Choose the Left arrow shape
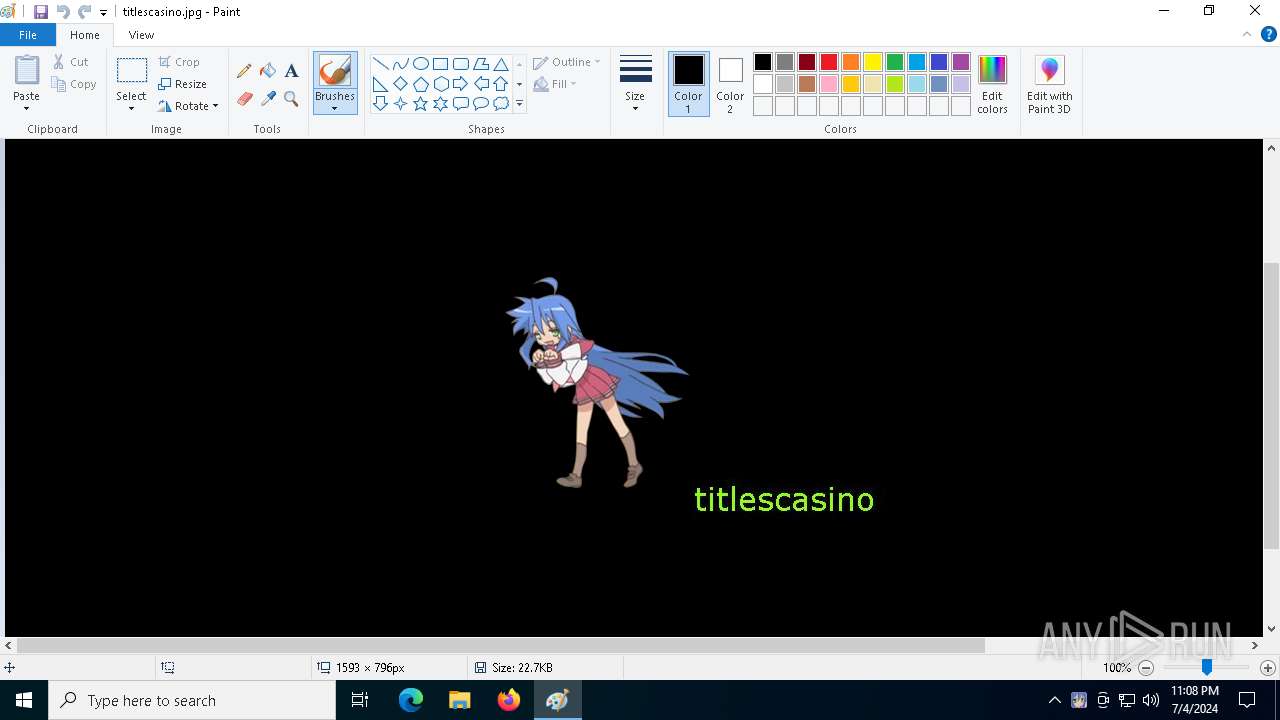This screenshot has width=1280, height=720. click(481, 84)
